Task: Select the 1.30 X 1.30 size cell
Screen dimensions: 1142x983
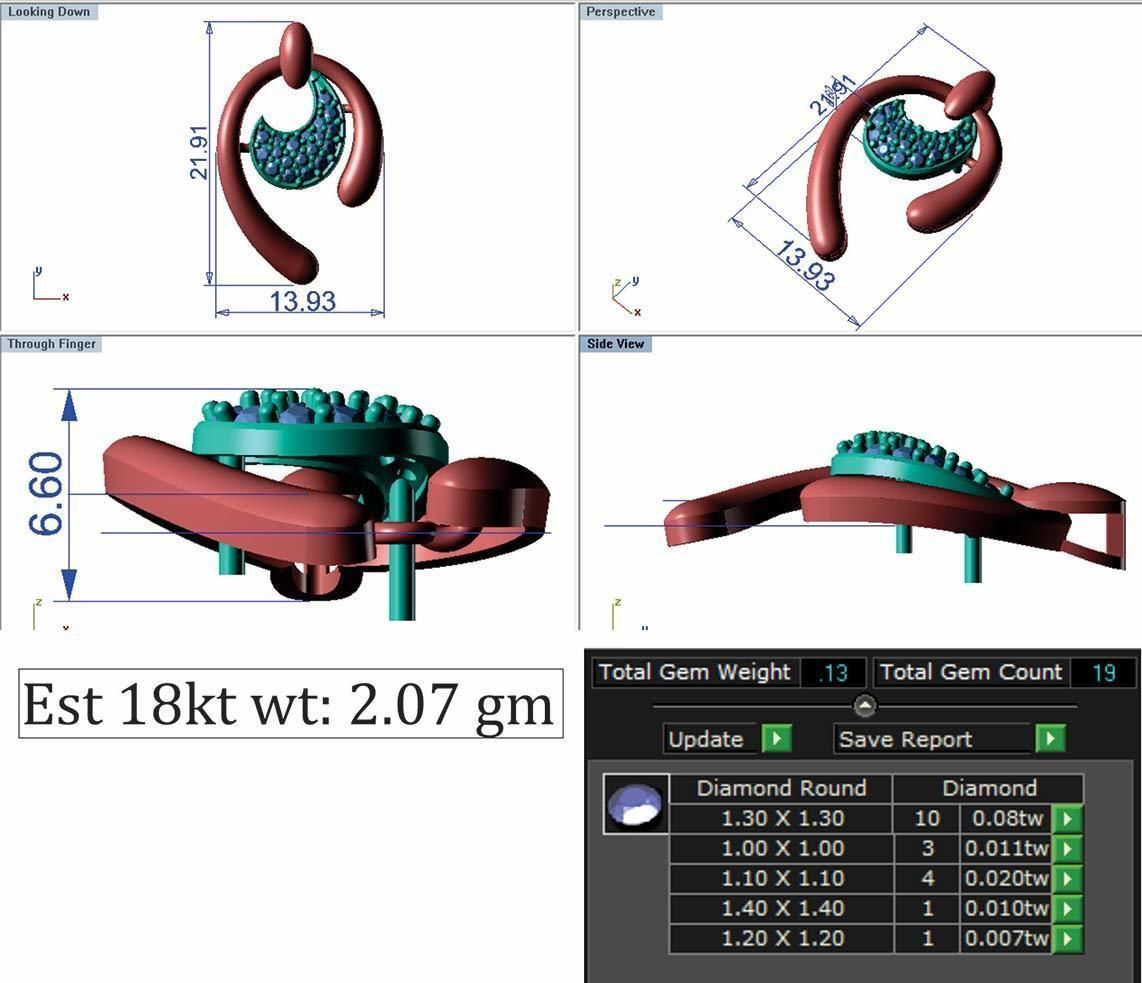Action: point(781,818)
